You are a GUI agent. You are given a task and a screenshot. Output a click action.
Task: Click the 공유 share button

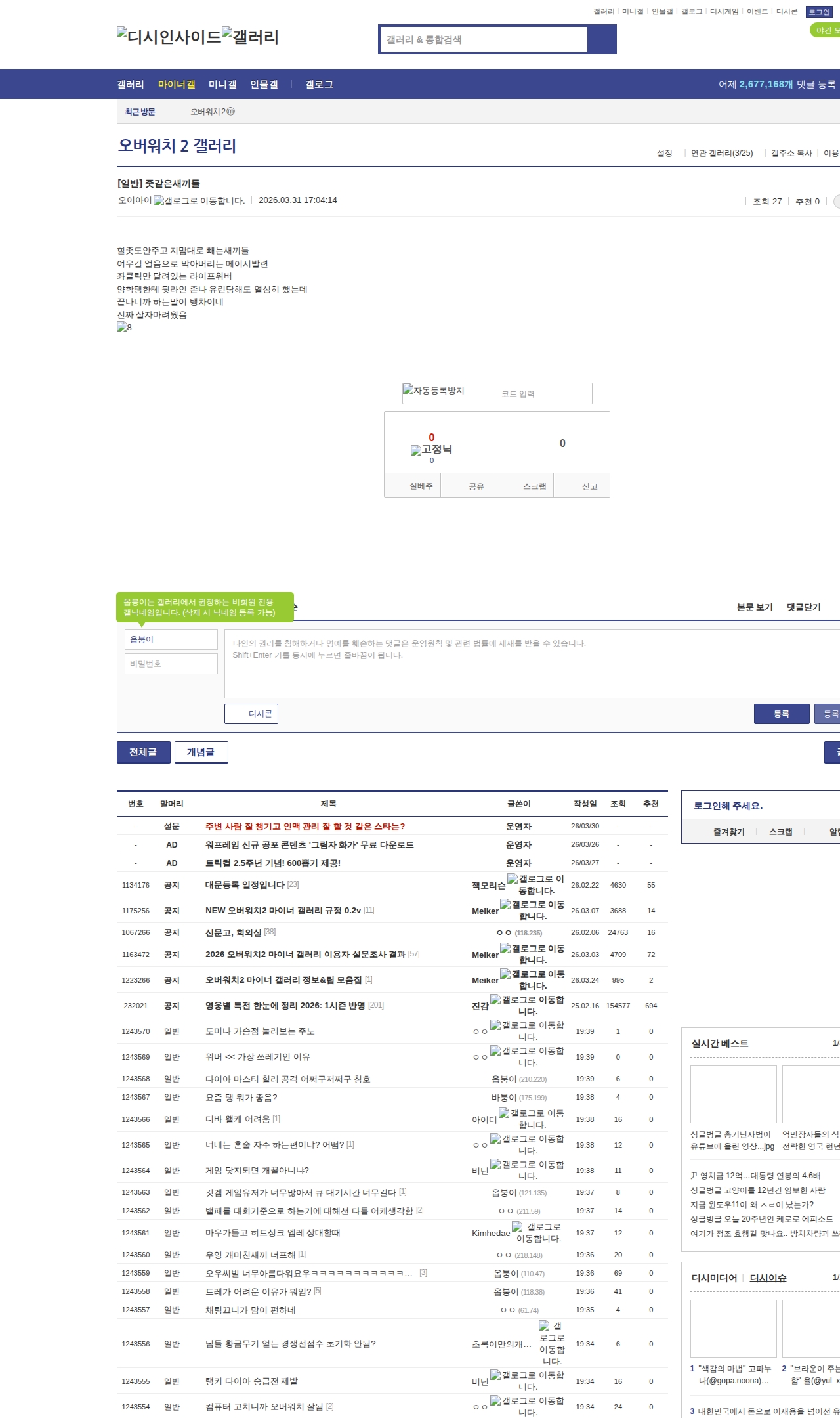(469, 486)
